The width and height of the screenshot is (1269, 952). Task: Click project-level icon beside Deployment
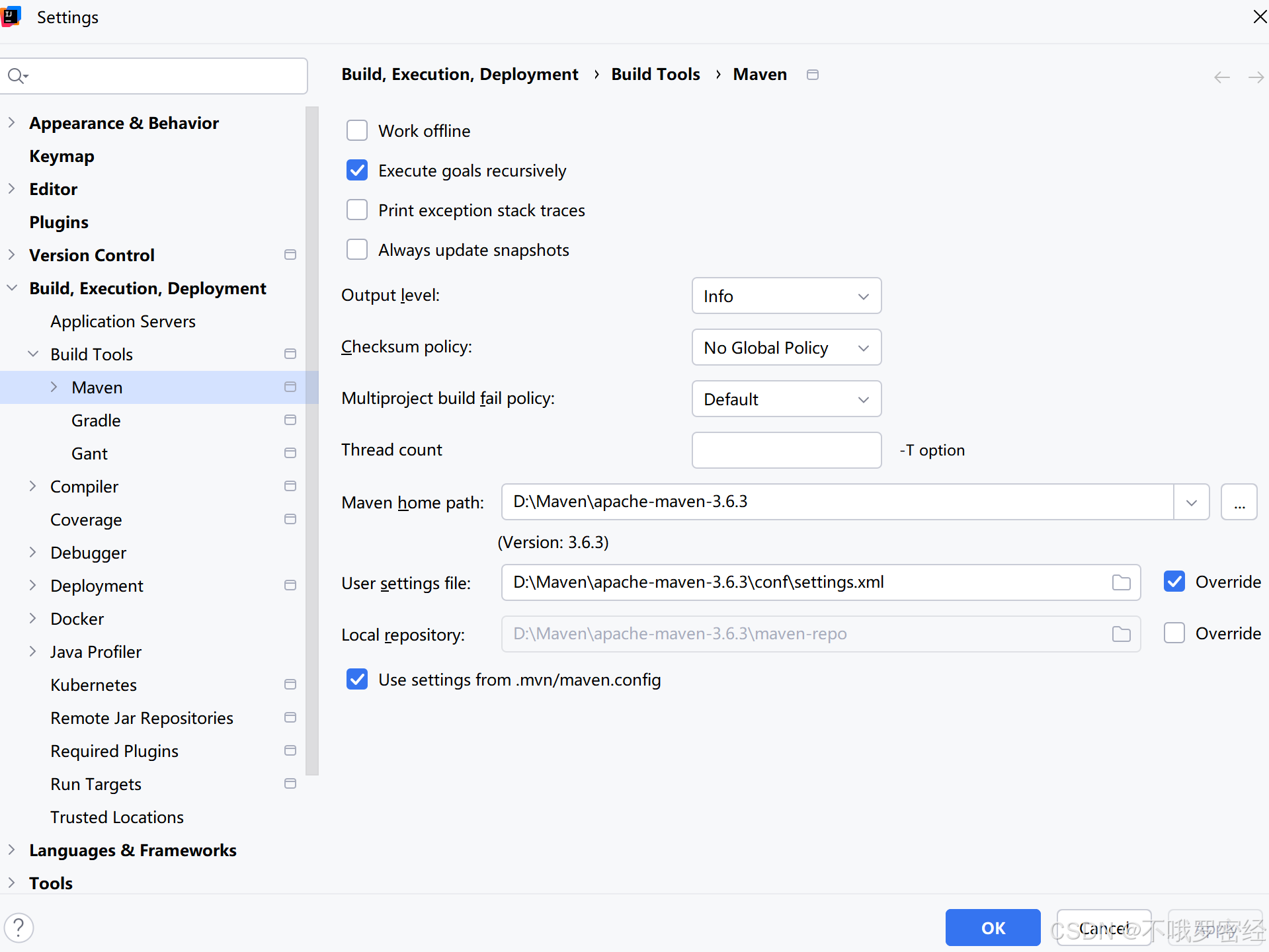tap(290, 585)
